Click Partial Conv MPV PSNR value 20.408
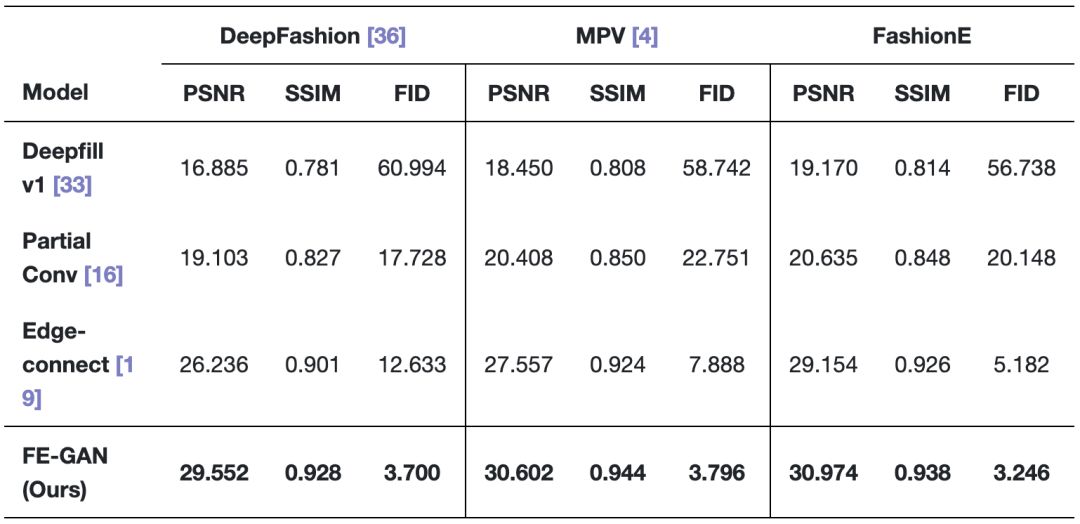The height and width of the screenshot is (524, 1080). coord(518,258)
